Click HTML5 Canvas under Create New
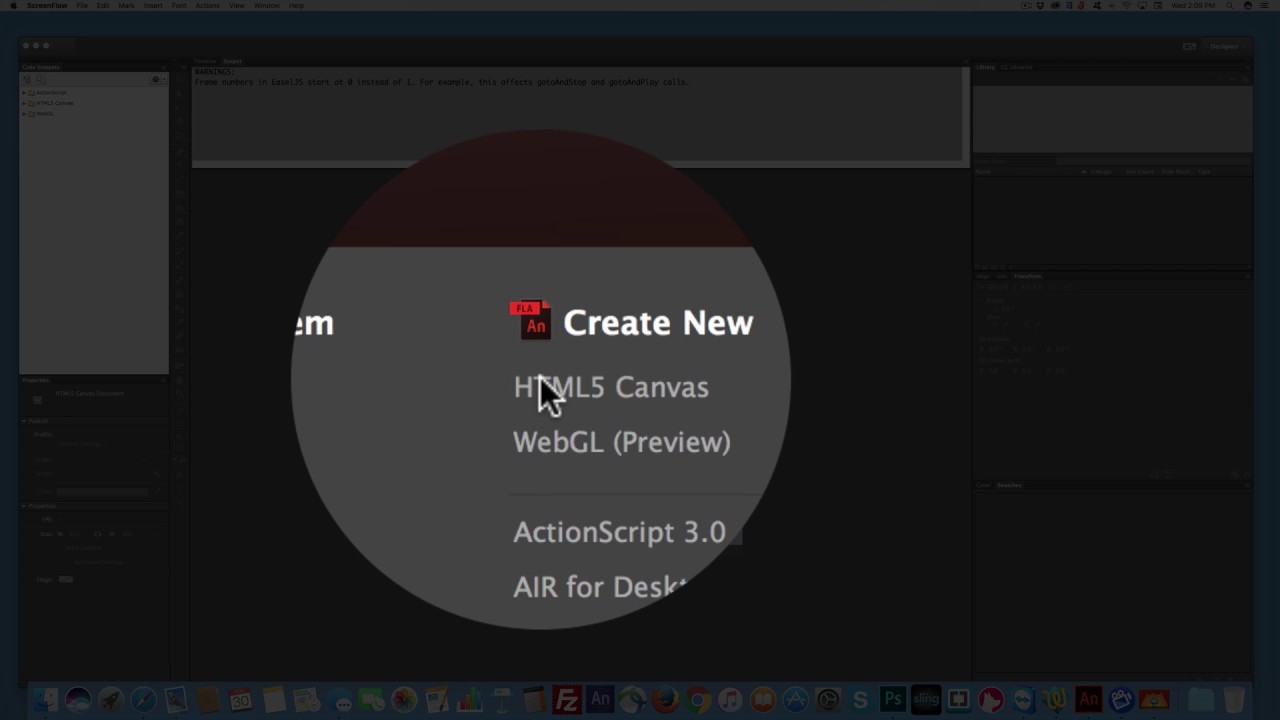The height and width of the screenshot is (720, 1280). click(x=611, y=387)
